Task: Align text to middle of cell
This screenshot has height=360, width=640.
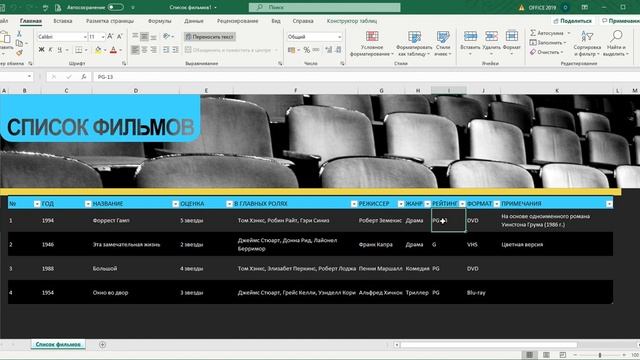Action: [x=144, y=37]
